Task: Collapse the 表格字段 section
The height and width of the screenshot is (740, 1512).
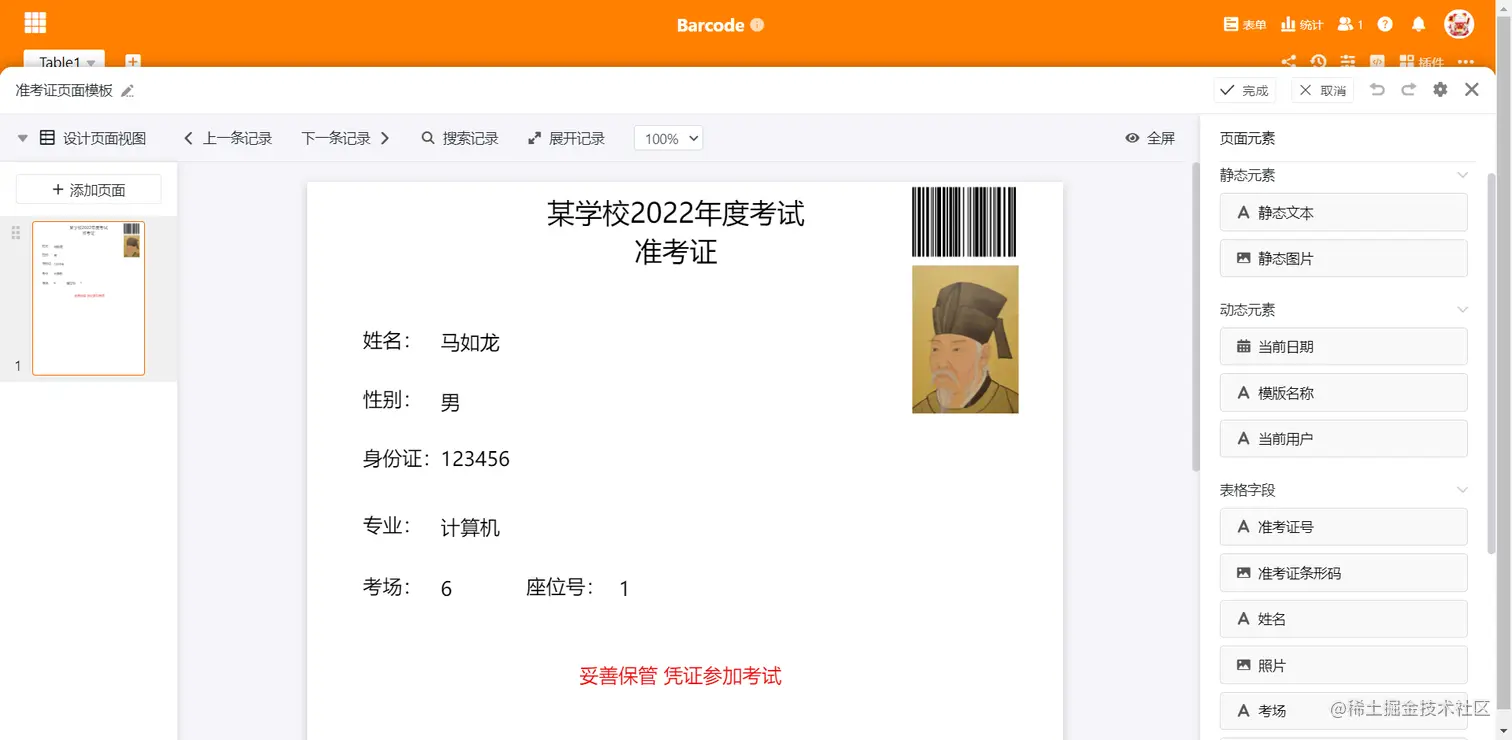Action: tap(1462, 490)
